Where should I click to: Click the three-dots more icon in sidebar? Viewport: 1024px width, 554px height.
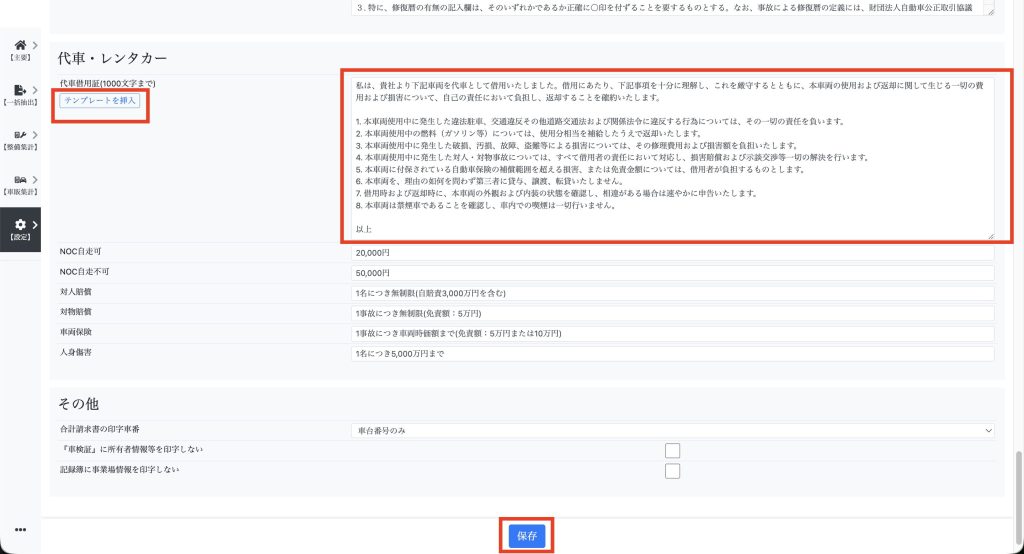pos(20,530)
